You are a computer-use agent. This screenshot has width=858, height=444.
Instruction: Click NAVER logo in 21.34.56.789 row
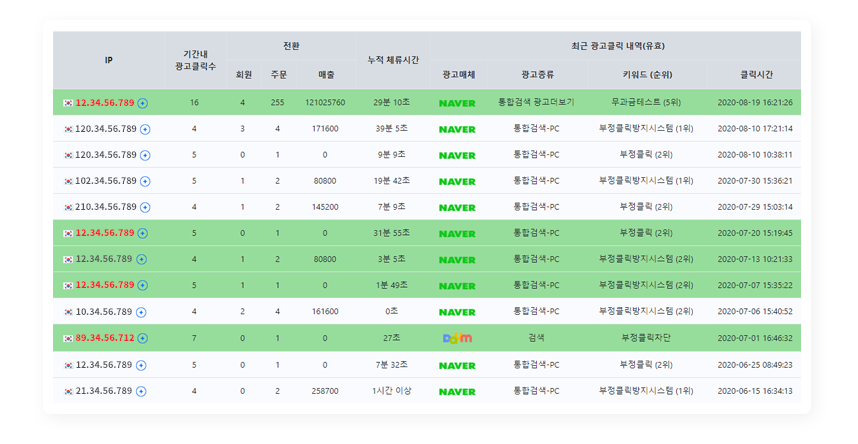[x=457, y=391]
